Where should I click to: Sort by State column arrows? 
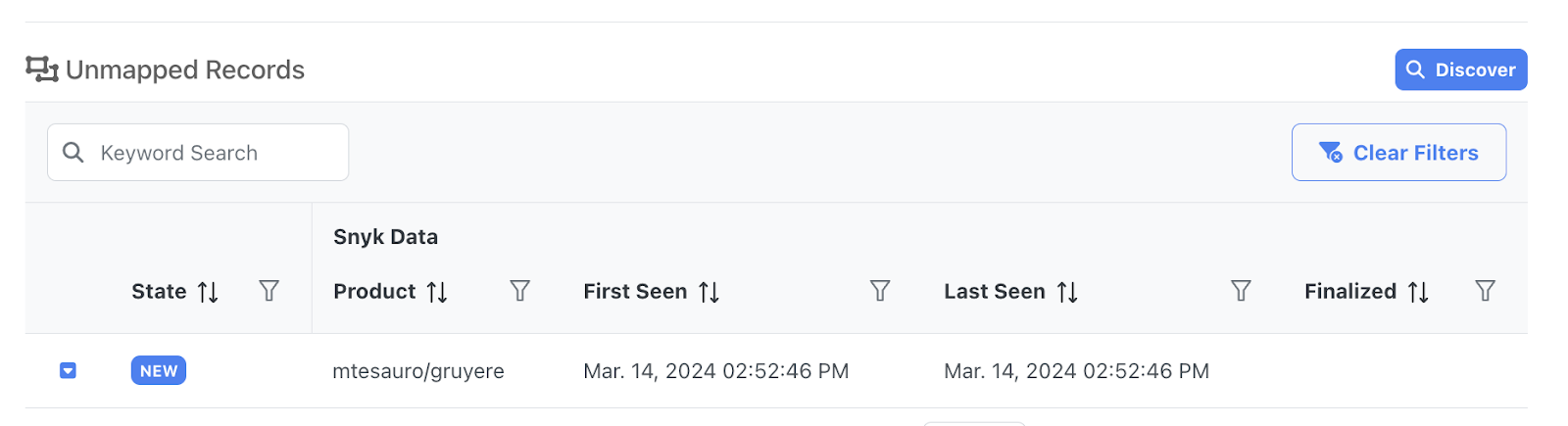[208, 292]
